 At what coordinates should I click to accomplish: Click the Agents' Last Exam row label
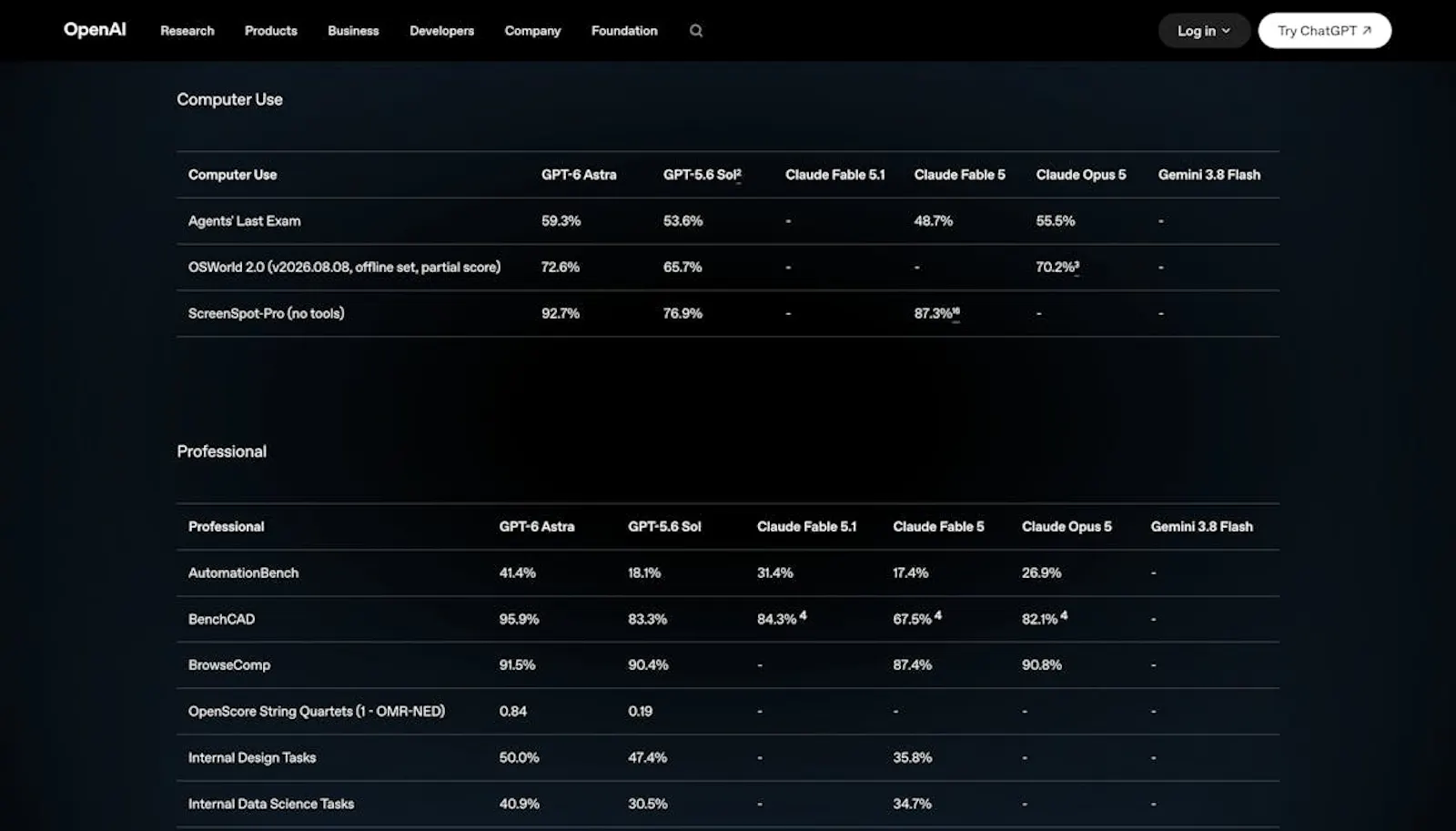click(x=244, y=221)
